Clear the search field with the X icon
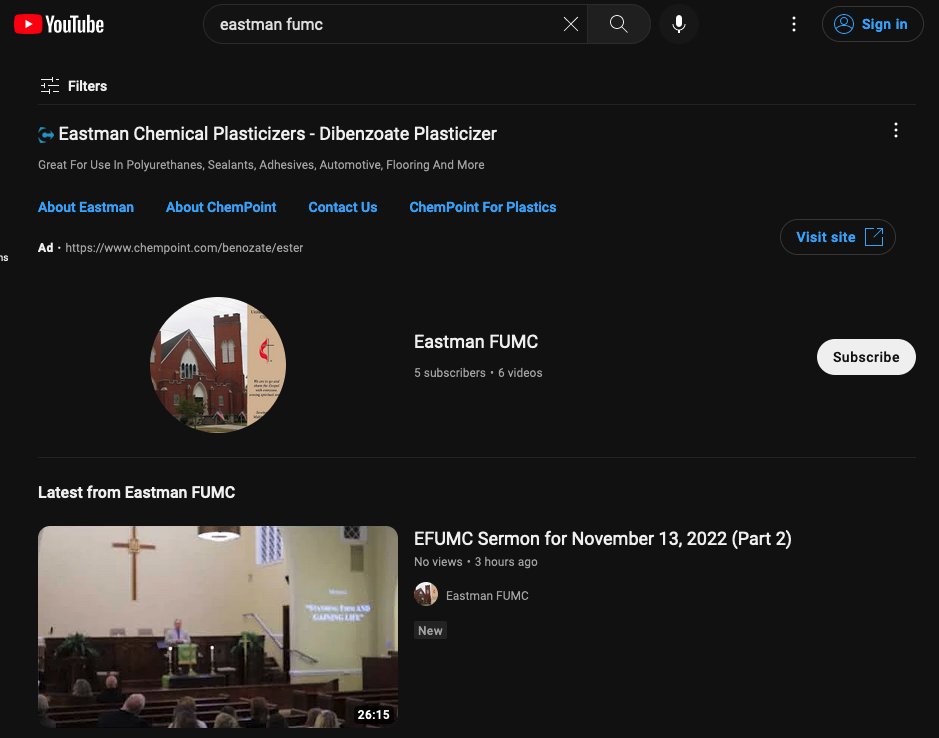Viewport: 939px width, 738px height. click(571, 24)
